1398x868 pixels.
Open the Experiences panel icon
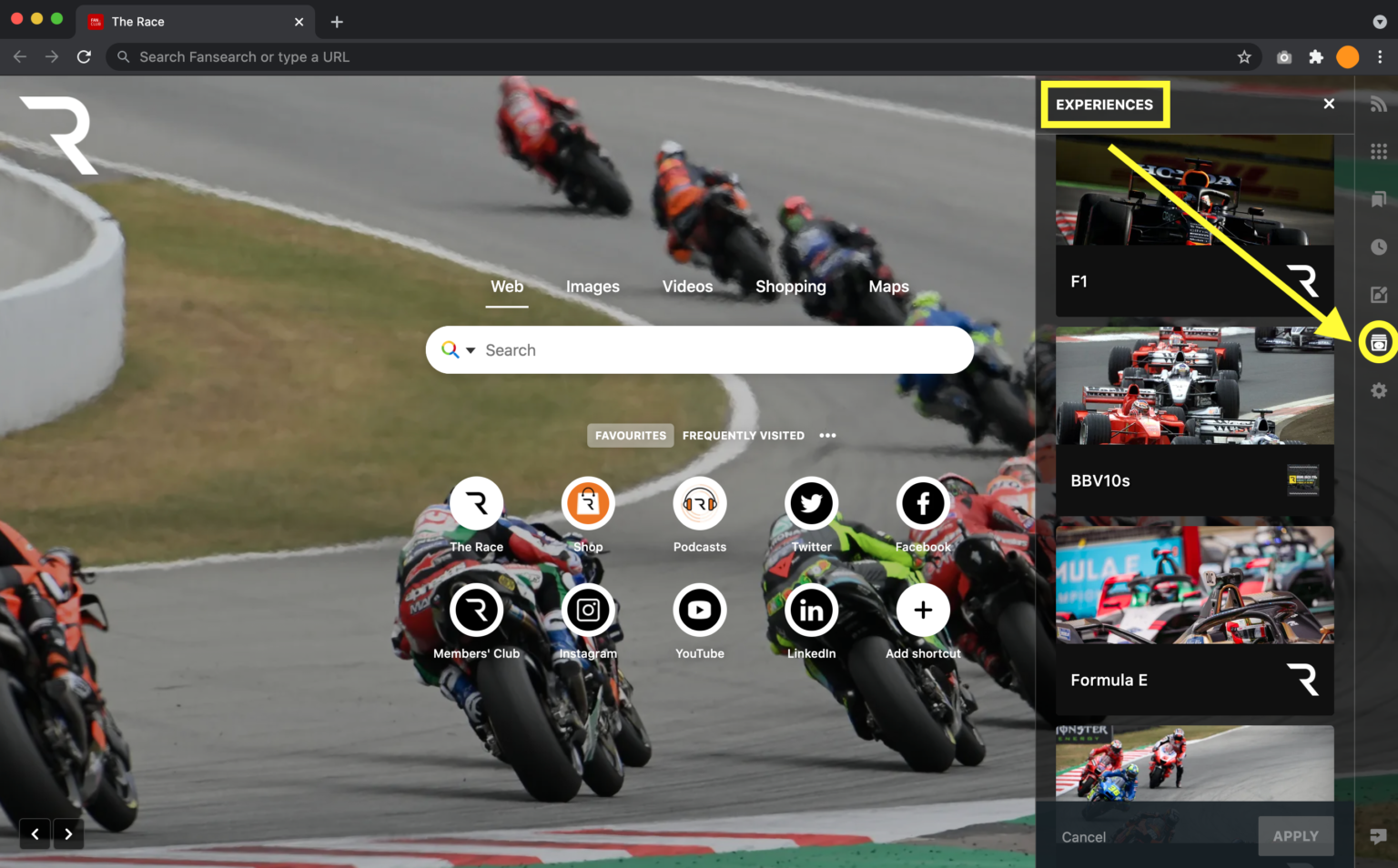[x=1378, y=342]
